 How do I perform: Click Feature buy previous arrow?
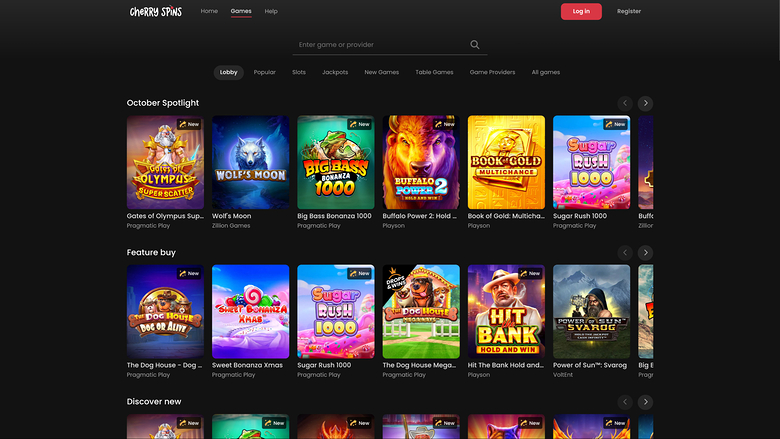[625, 253]
